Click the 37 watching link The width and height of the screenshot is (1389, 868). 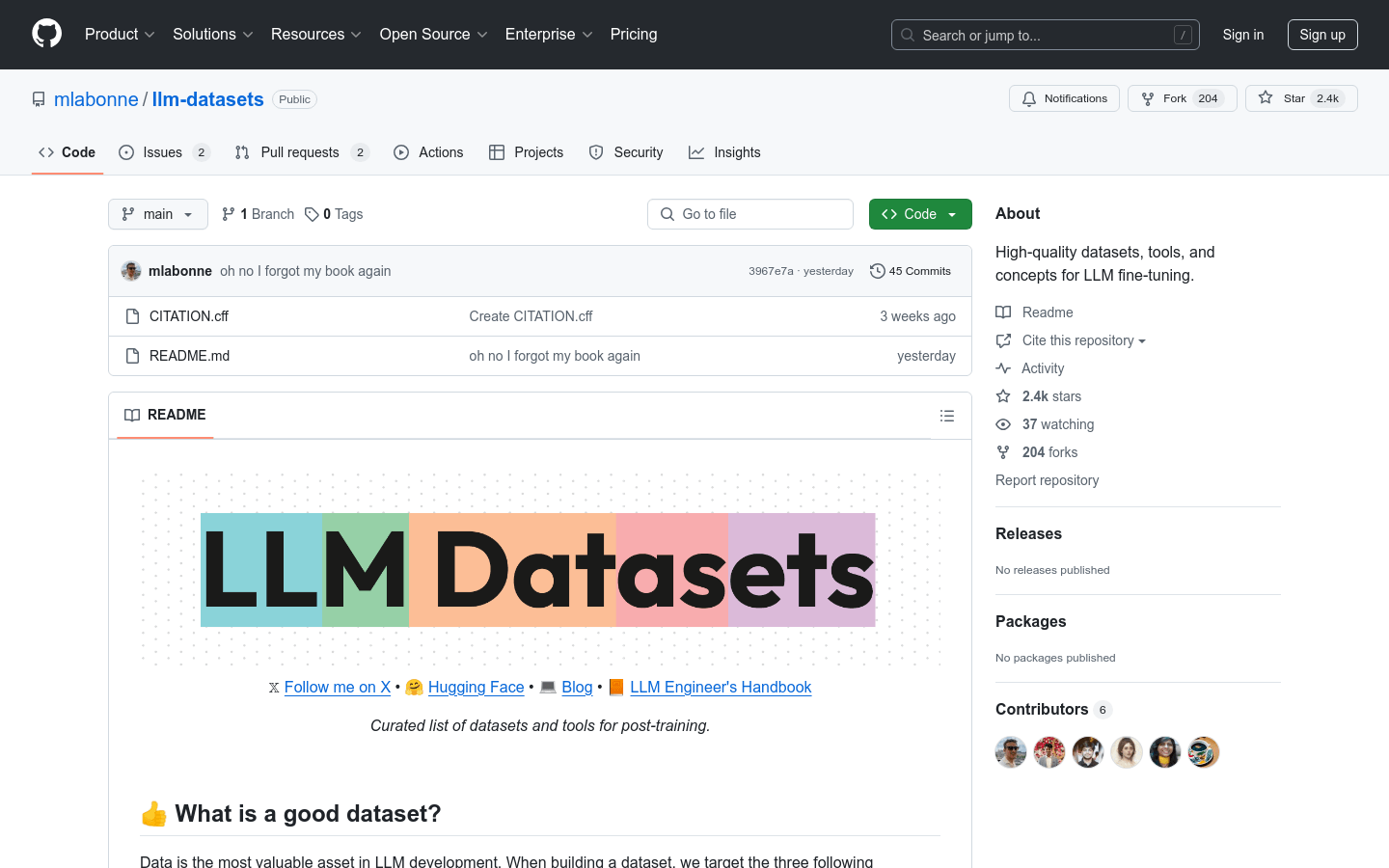1046,424
